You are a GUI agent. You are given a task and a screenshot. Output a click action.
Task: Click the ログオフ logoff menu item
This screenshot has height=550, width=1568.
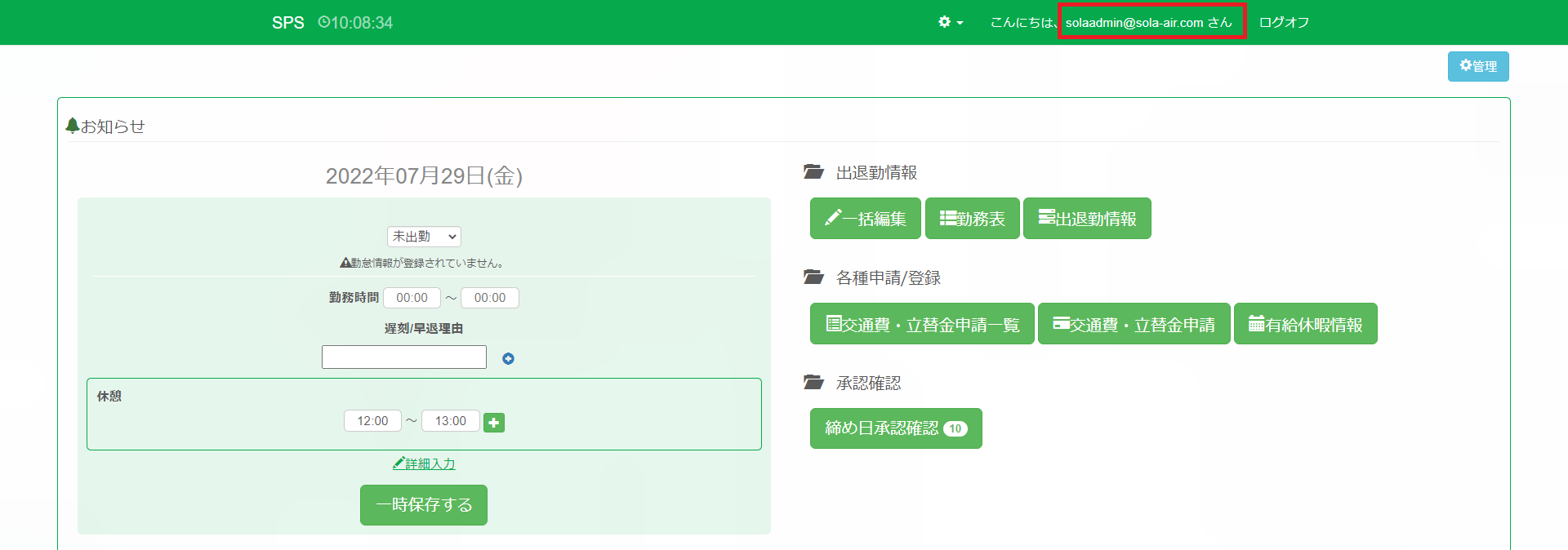(1284, 22)
